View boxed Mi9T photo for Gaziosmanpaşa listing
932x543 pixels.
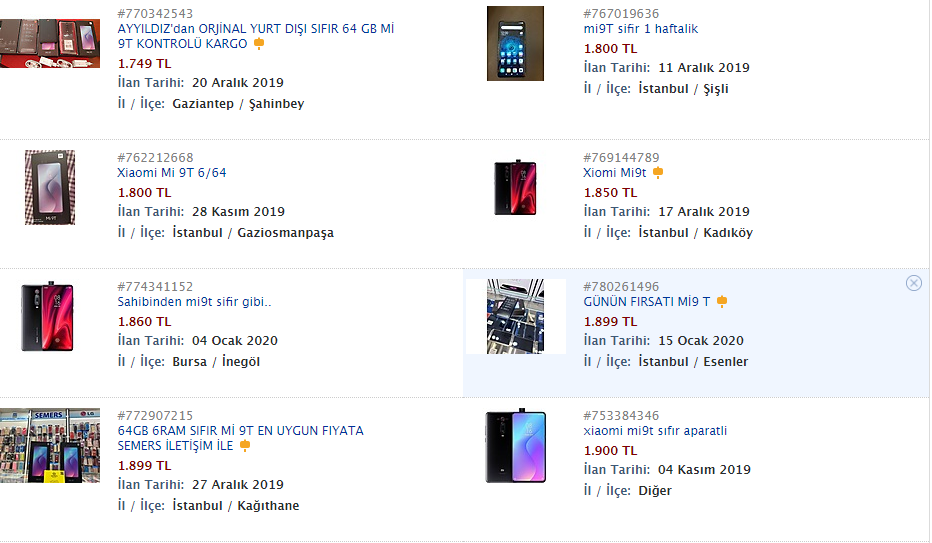click(x=50, y=187)
